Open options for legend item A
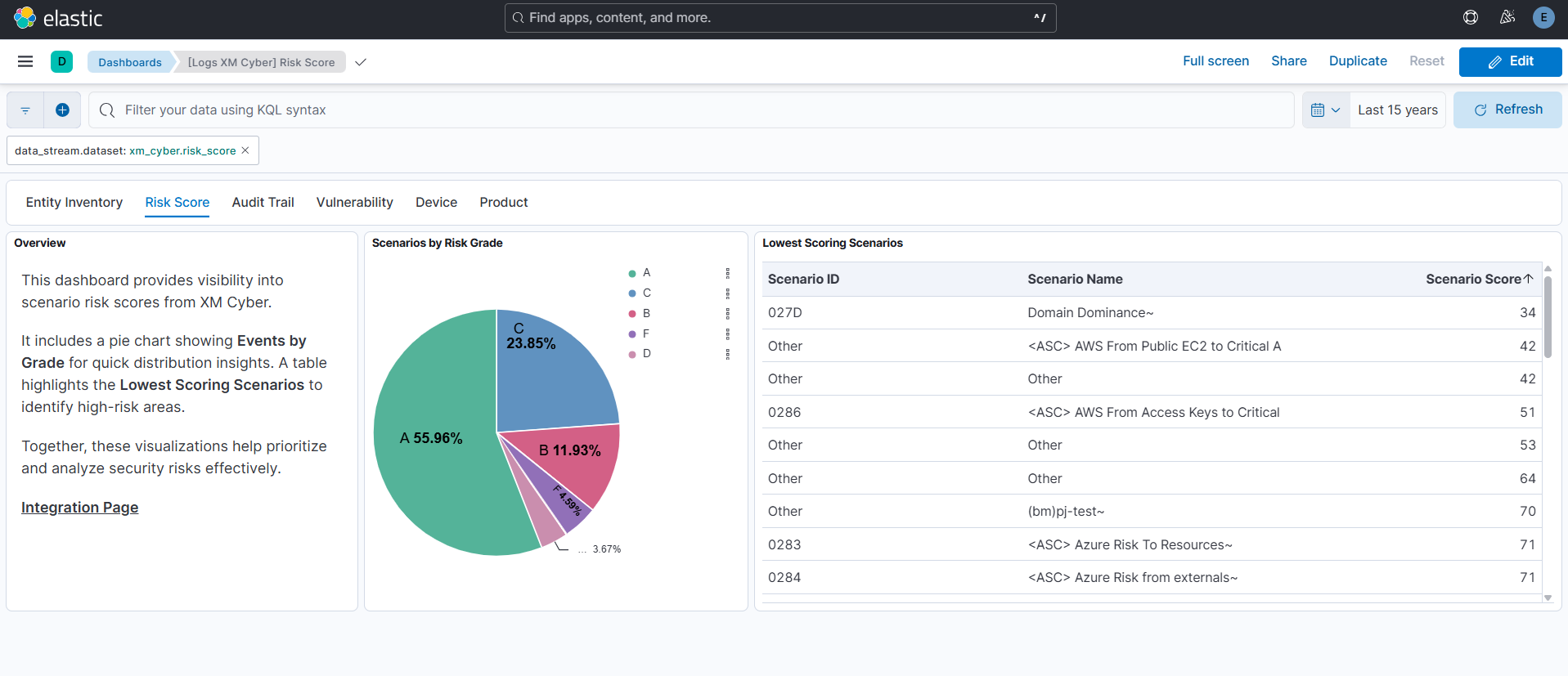Viewport: 1568px width, 676px height. tap(728, 273)
